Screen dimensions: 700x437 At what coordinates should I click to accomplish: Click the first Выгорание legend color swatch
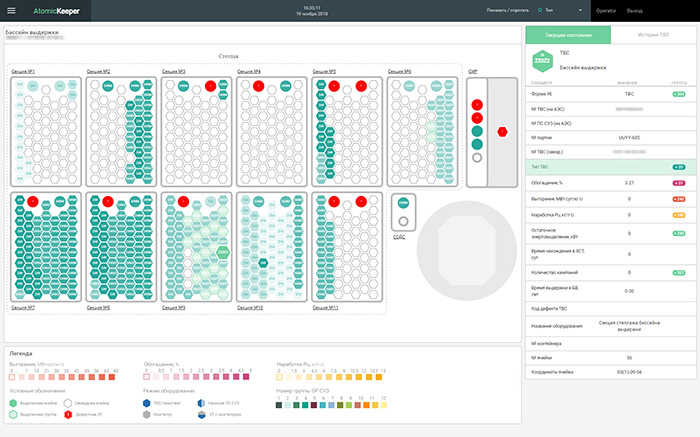click(x=9, y=377)
